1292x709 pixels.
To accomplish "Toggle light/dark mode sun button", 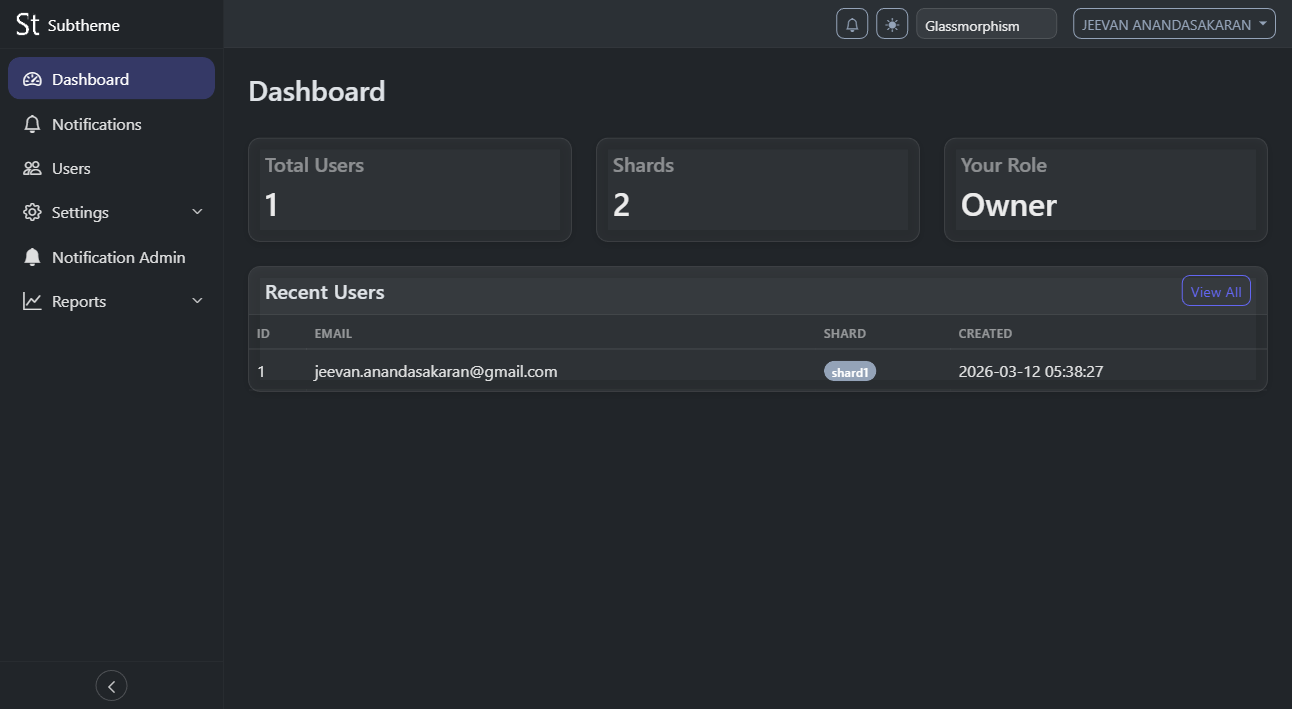I will pyautogui.click(x=892, y=24).
